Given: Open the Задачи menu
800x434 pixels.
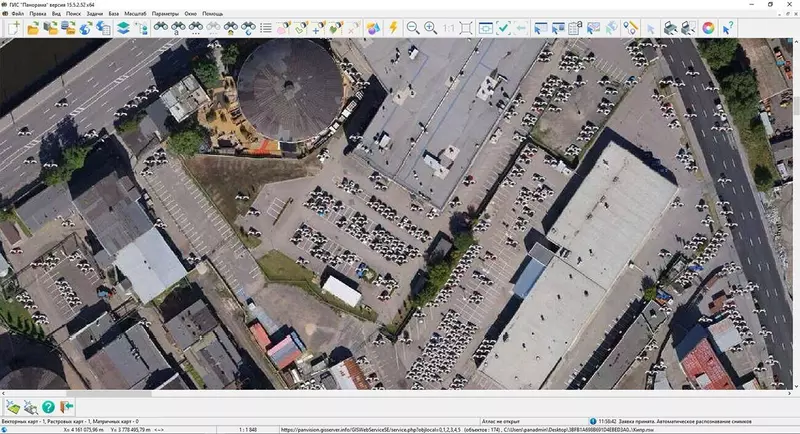Looking at the screenshot, I should click(x=93, y=15).
